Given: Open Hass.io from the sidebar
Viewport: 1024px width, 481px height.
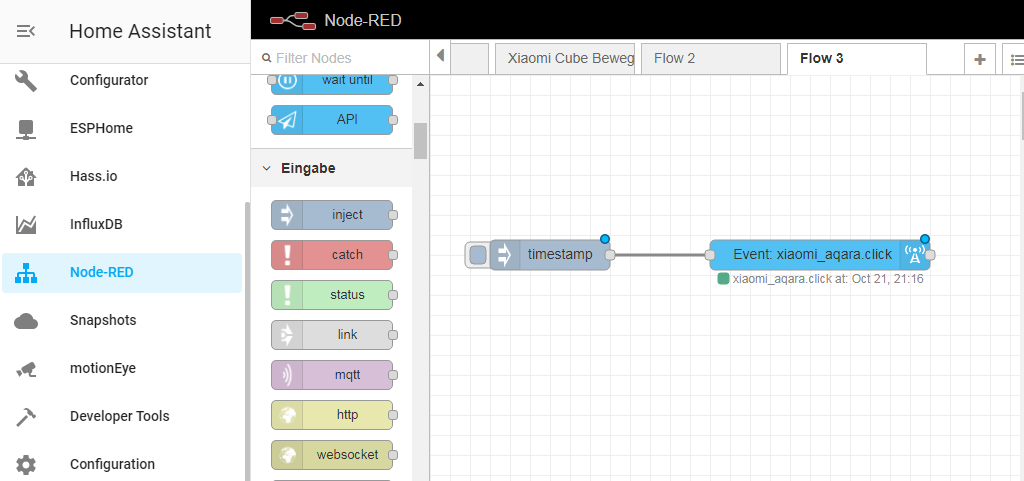Looking at the screenshot, I should [x=122, y=176].
